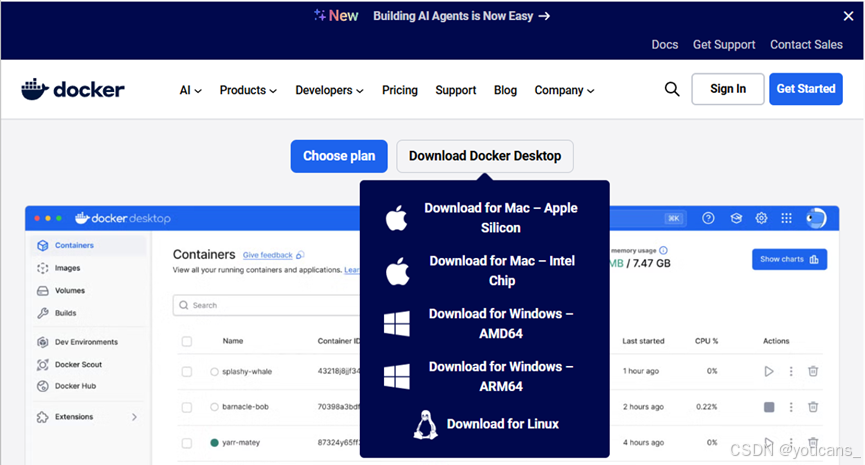Click the user avatar in Docker Desktop header
Image resolution: width=865 pixels, height=465 pixels.
816,218
